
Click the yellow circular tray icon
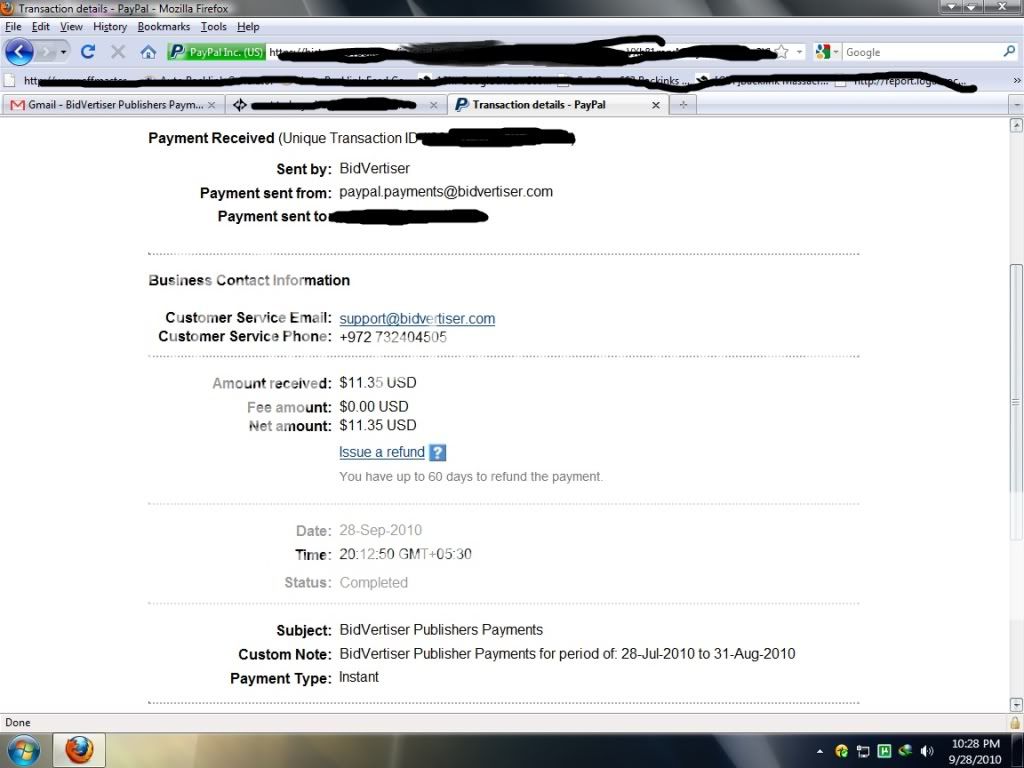click(842, 751)
